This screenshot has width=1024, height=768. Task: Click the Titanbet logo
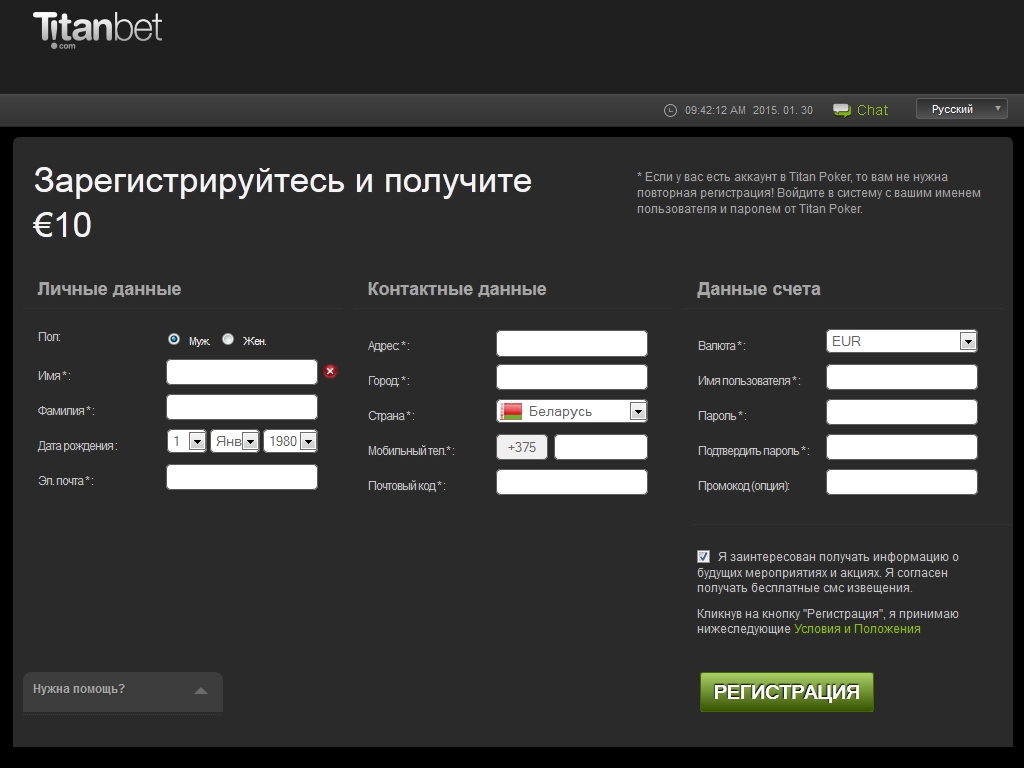(x=97, y=28)
